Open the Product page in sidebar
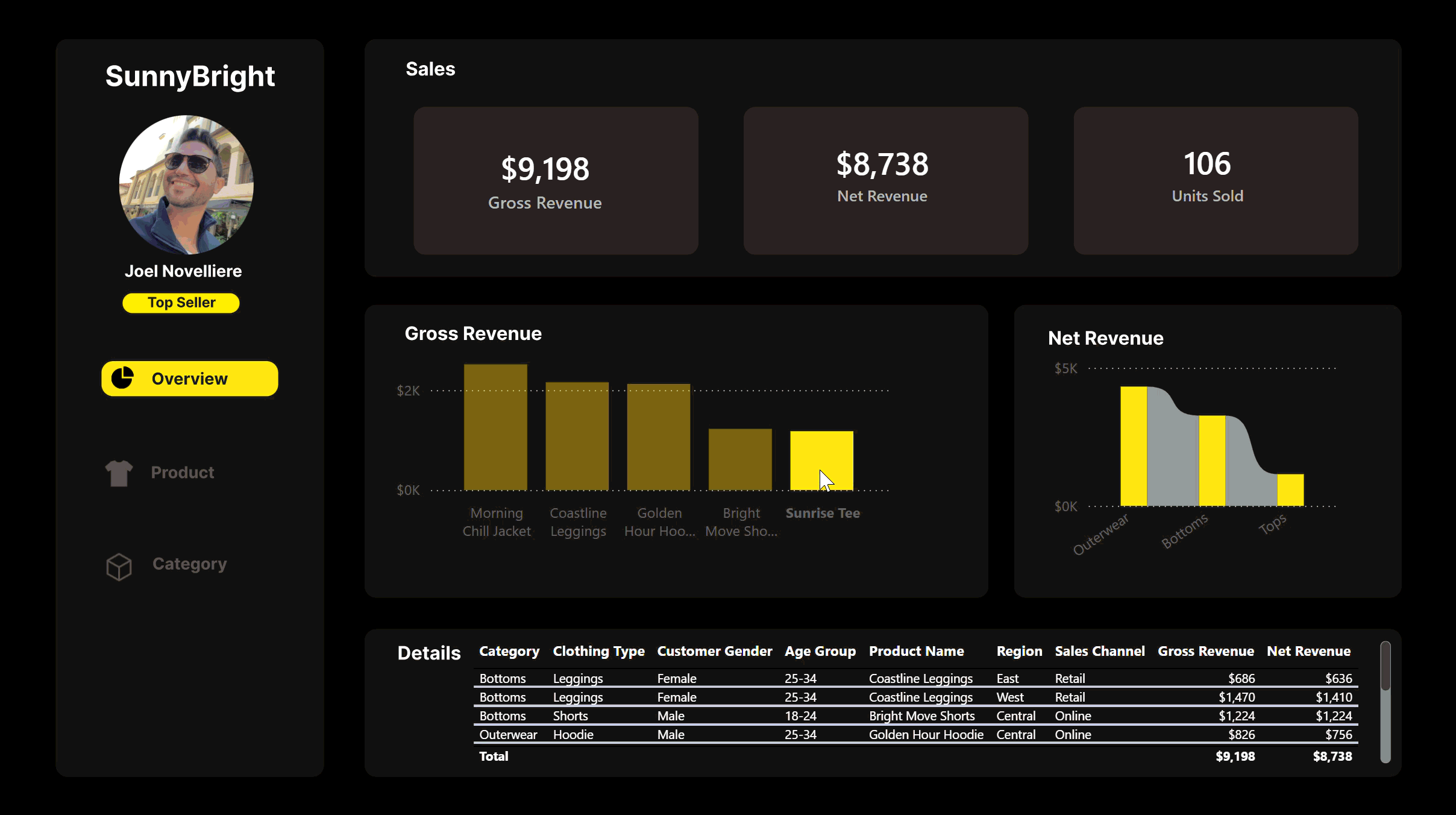 click(182, 473)
